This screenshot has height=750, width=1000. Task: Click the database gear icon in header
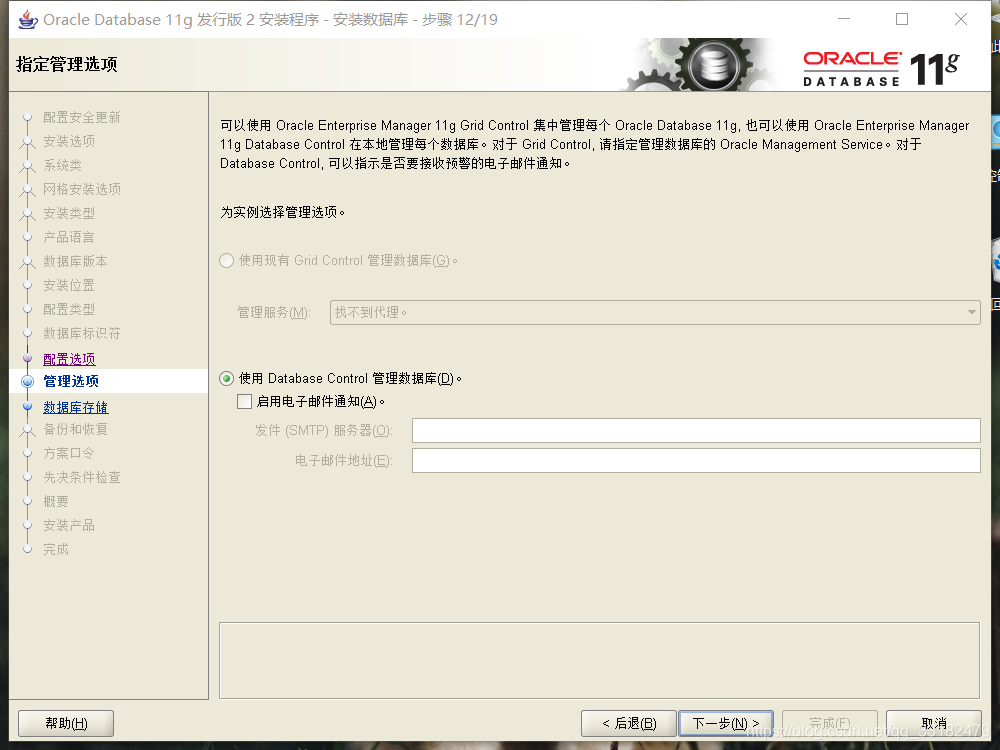click(x=713, y=64)
